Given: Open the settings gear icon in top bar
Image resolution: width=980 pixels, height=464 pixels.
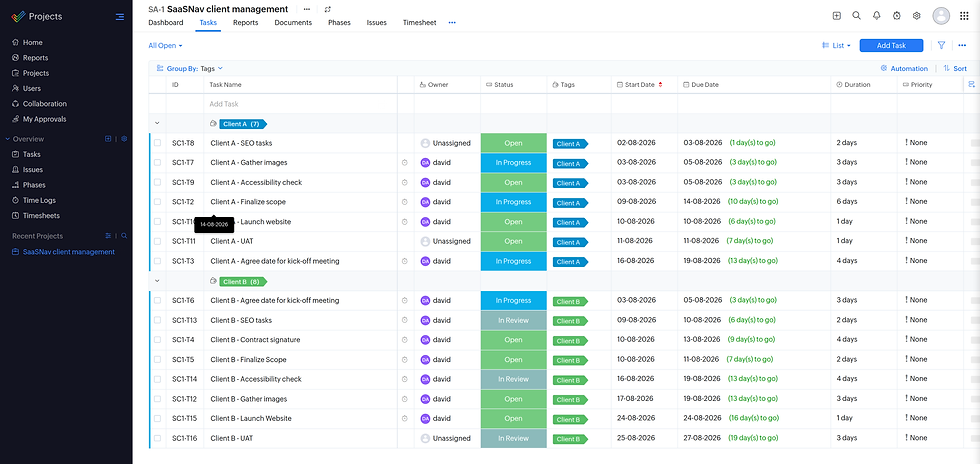Looking at the screenshot, I should point(917,16).
